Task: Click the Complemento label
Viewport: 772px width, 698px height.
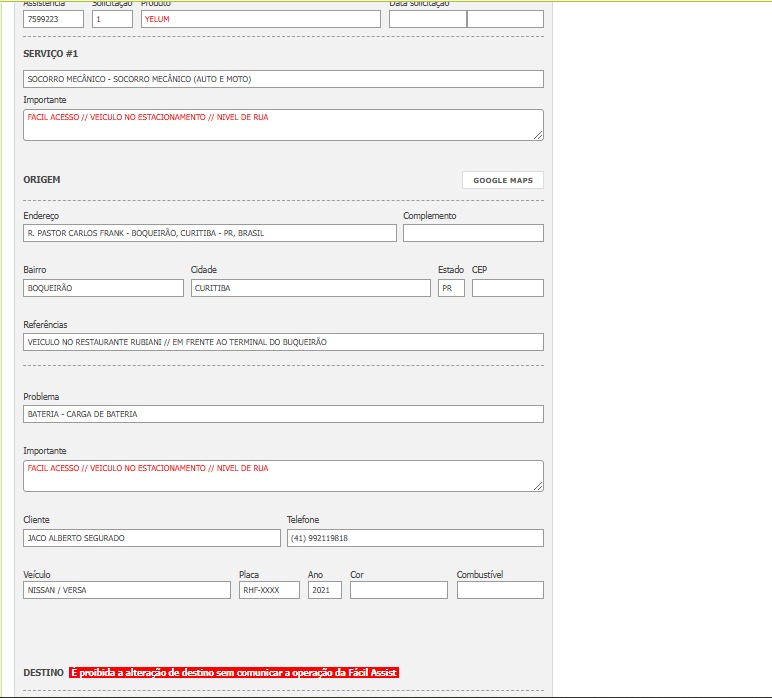Action: pos(429,216)
